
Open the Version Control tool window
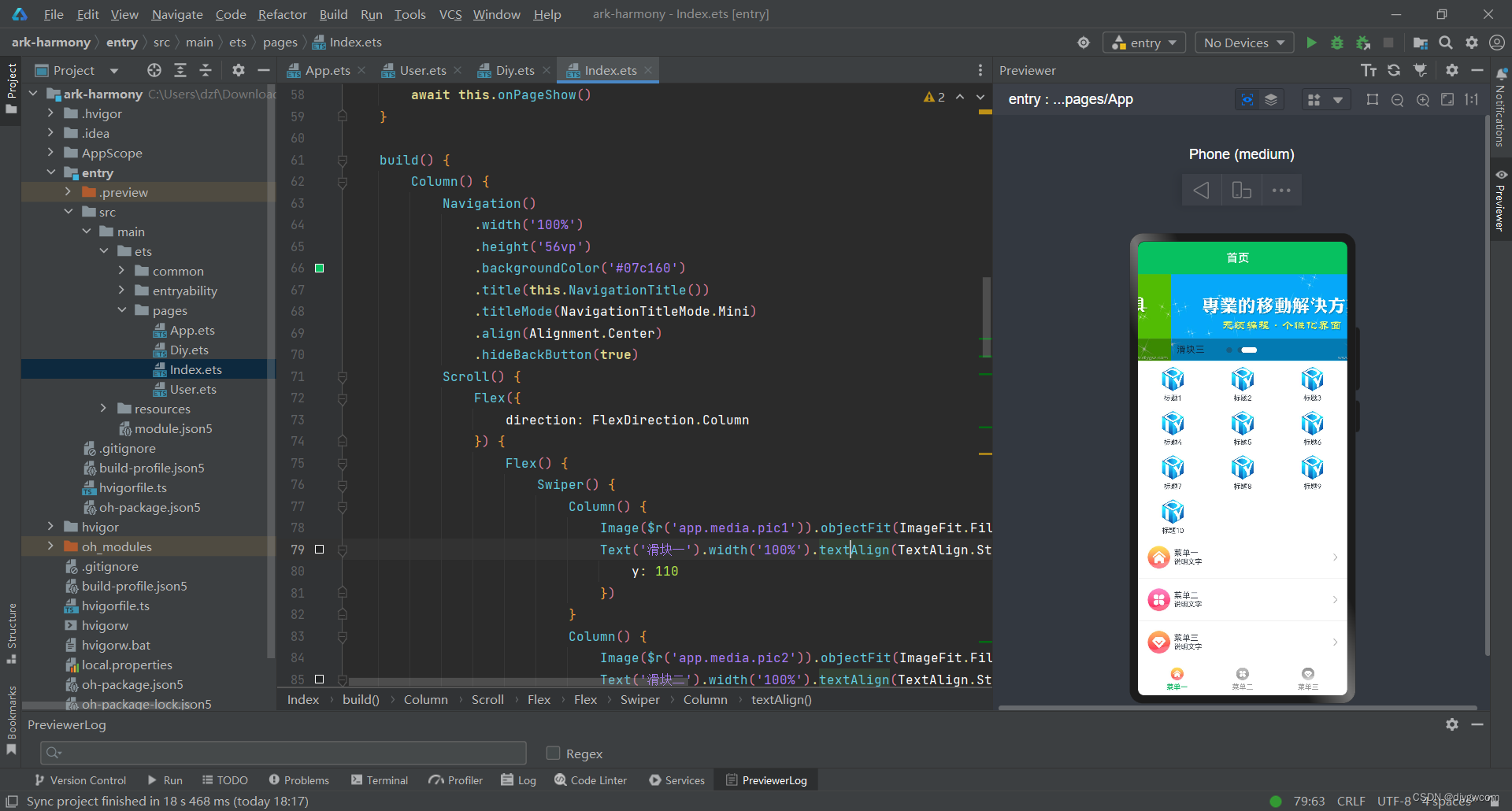[80, 780]
